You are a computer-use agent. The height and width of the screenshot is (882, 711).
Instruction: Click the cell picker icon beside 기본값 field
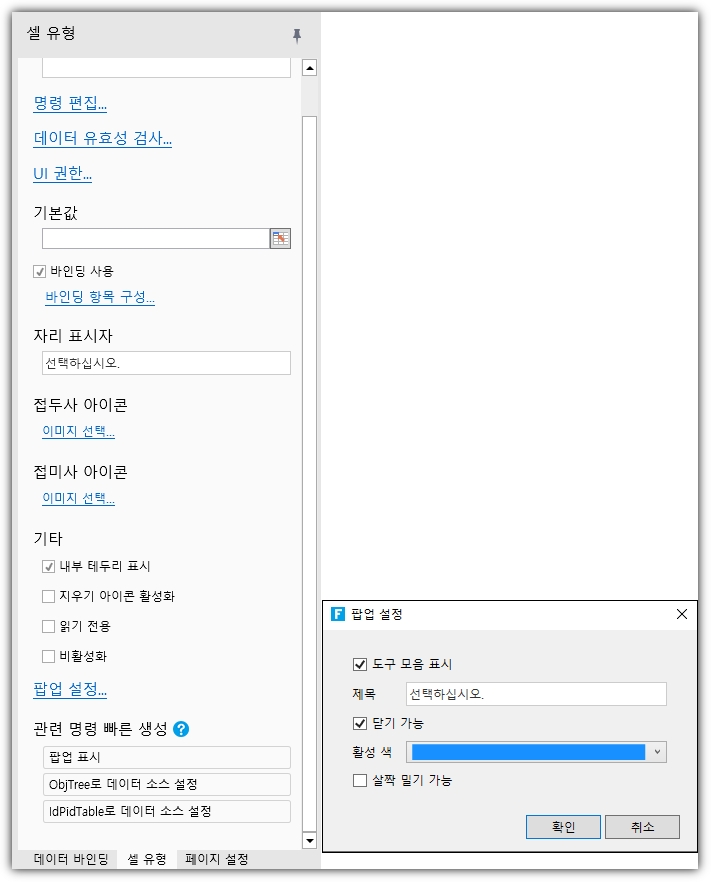click(280, 238)
